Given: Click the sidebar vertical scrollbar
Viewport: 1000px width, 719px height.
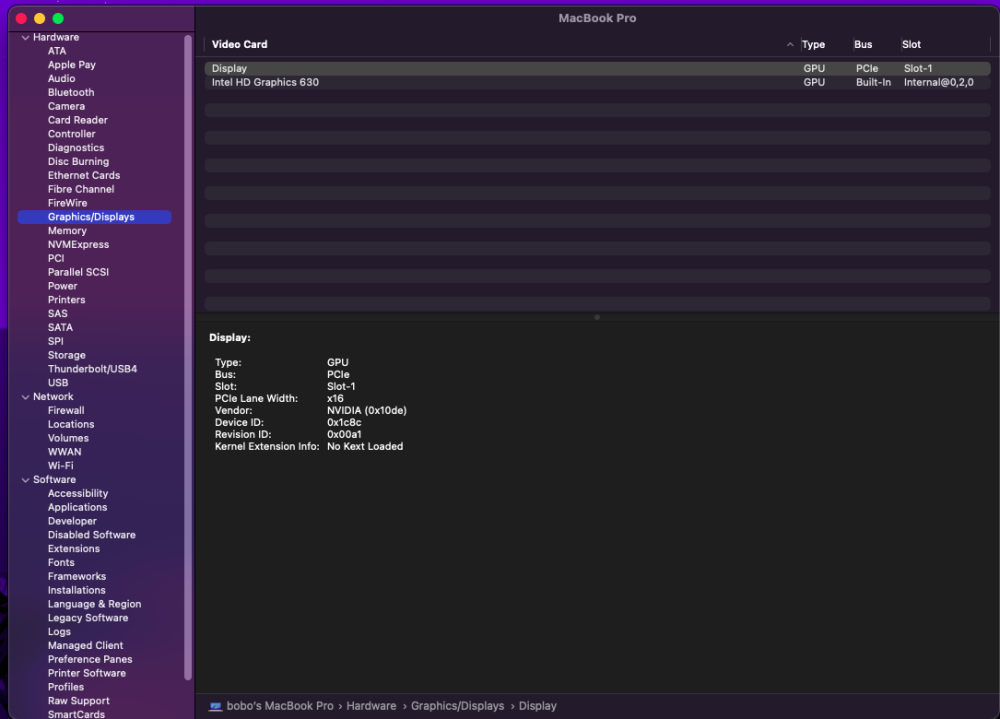Looking at the screenshot, I should click(188, 357).
